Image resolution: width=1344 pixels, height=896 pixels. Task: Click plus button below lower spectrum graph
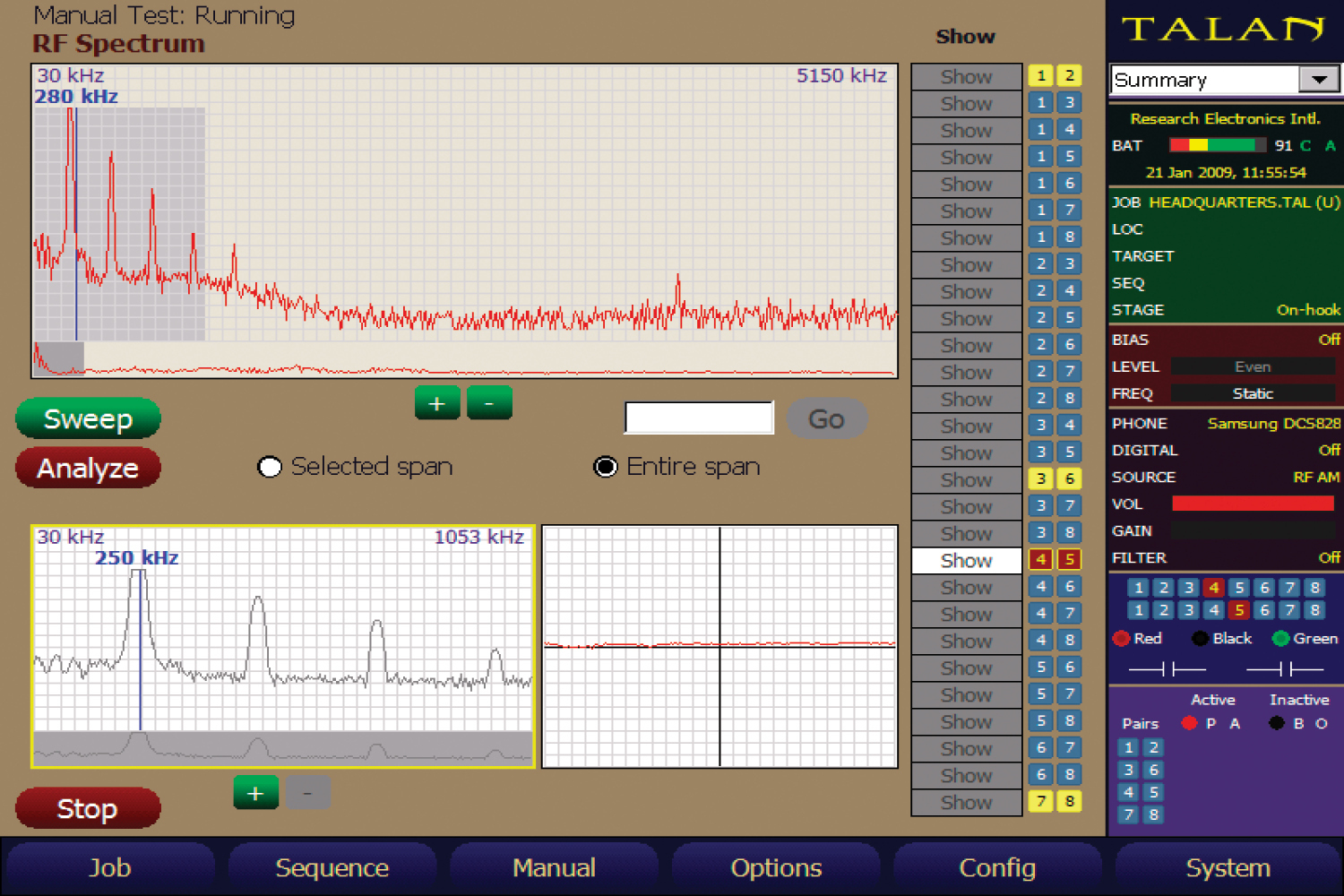[255, 793]
